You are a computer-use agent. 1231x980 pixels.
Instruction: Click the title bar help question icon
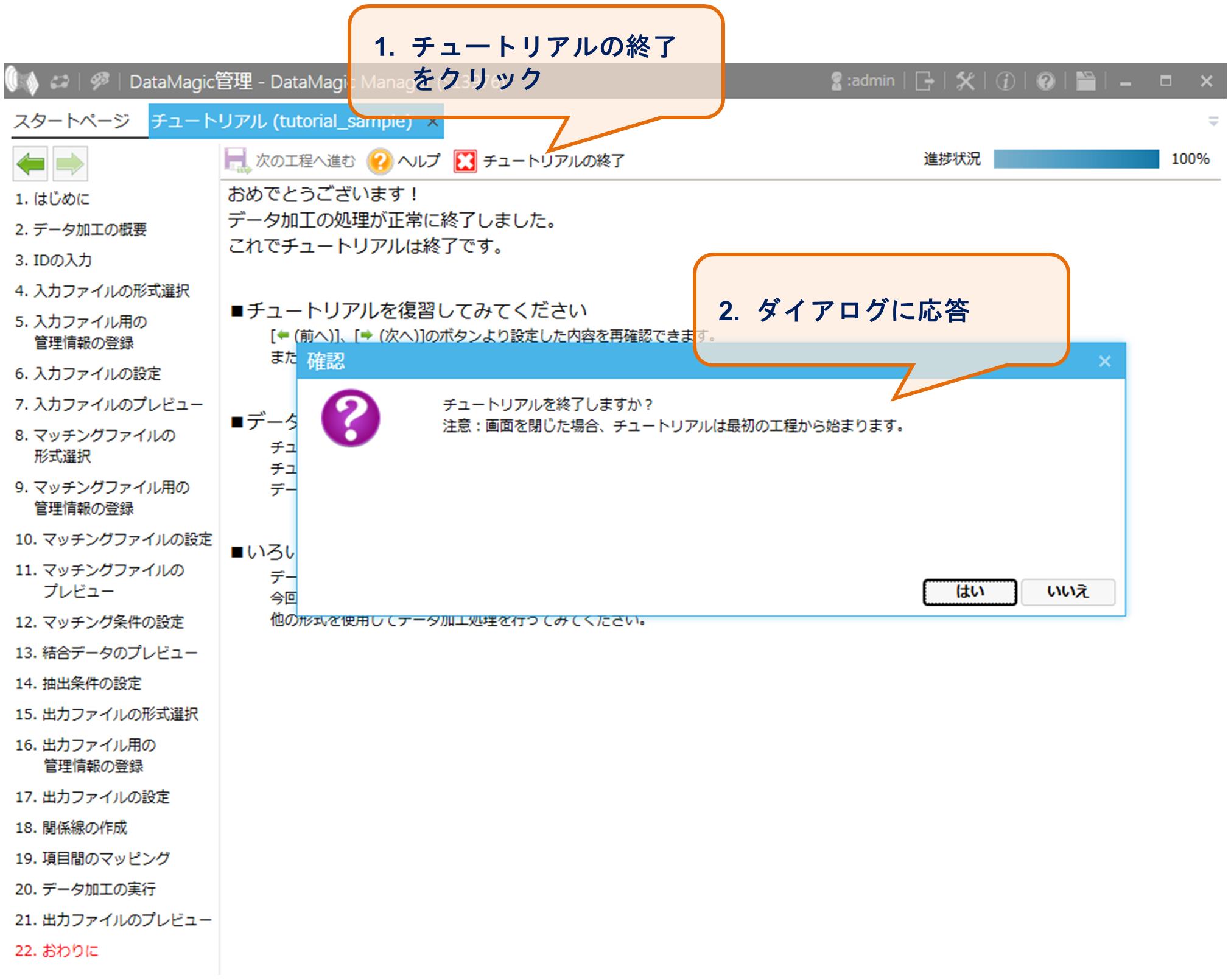1045,81
